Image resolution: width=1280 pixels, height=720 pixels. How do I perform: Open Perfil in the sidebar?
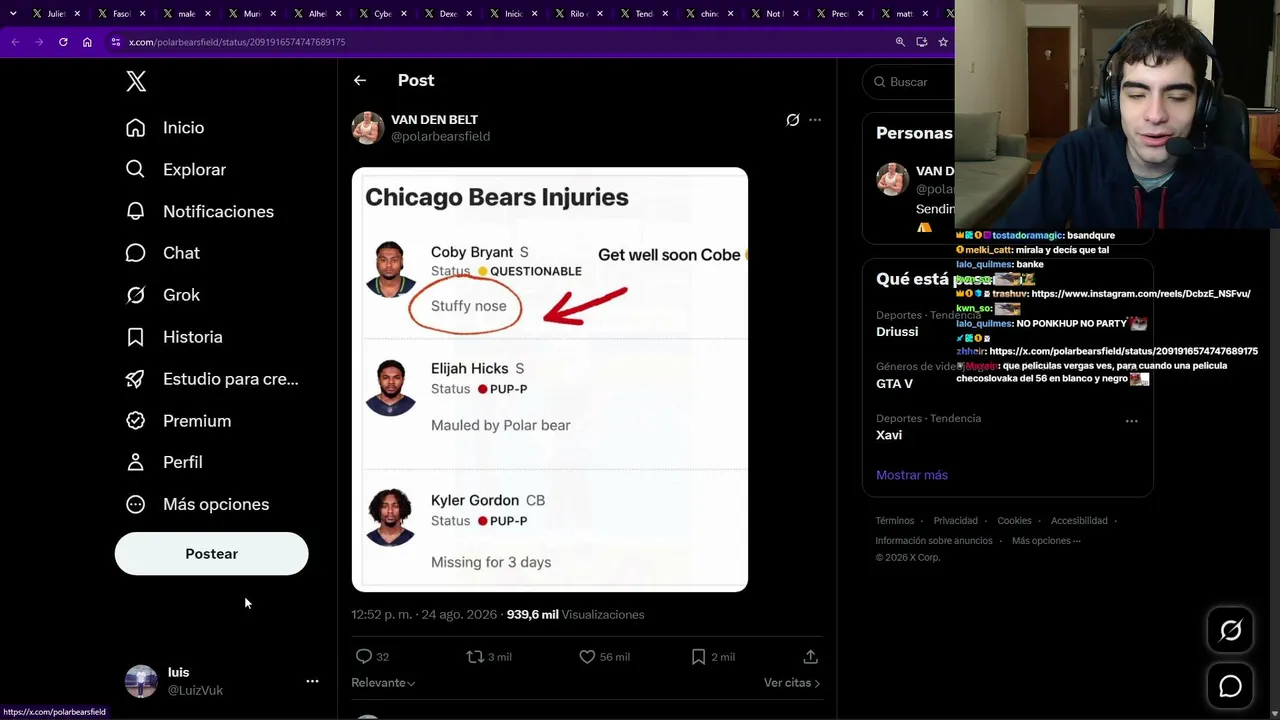tap(164, 463)
